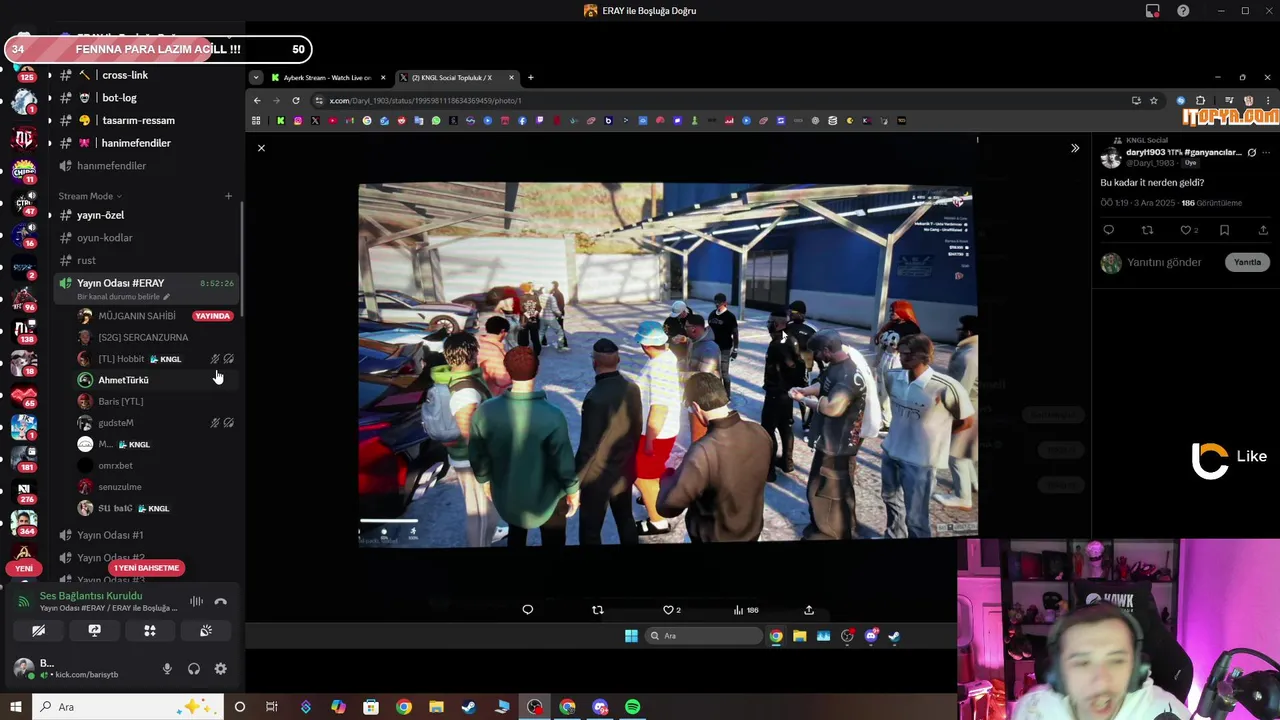Click the YENİ unread servers pill
The width and height of the screenshot is (1280, 720).
click(x=24, y=568)
